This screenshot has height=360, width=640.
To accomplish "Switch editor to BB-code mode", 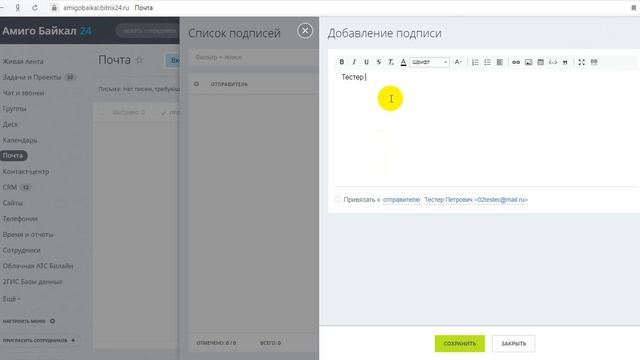I will click(594, 62).
